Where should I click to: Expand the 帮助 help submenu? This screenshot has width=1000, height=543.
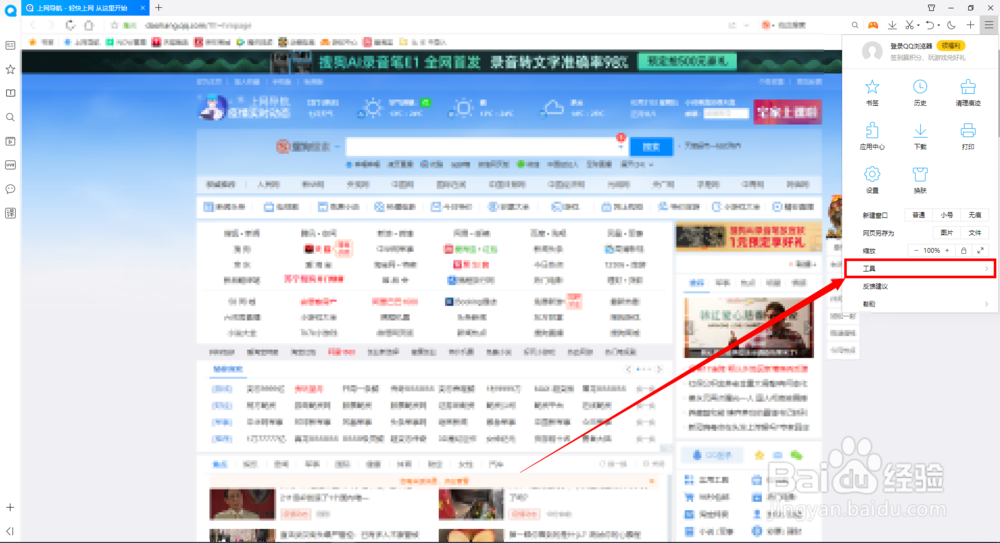tap(920, 304)
